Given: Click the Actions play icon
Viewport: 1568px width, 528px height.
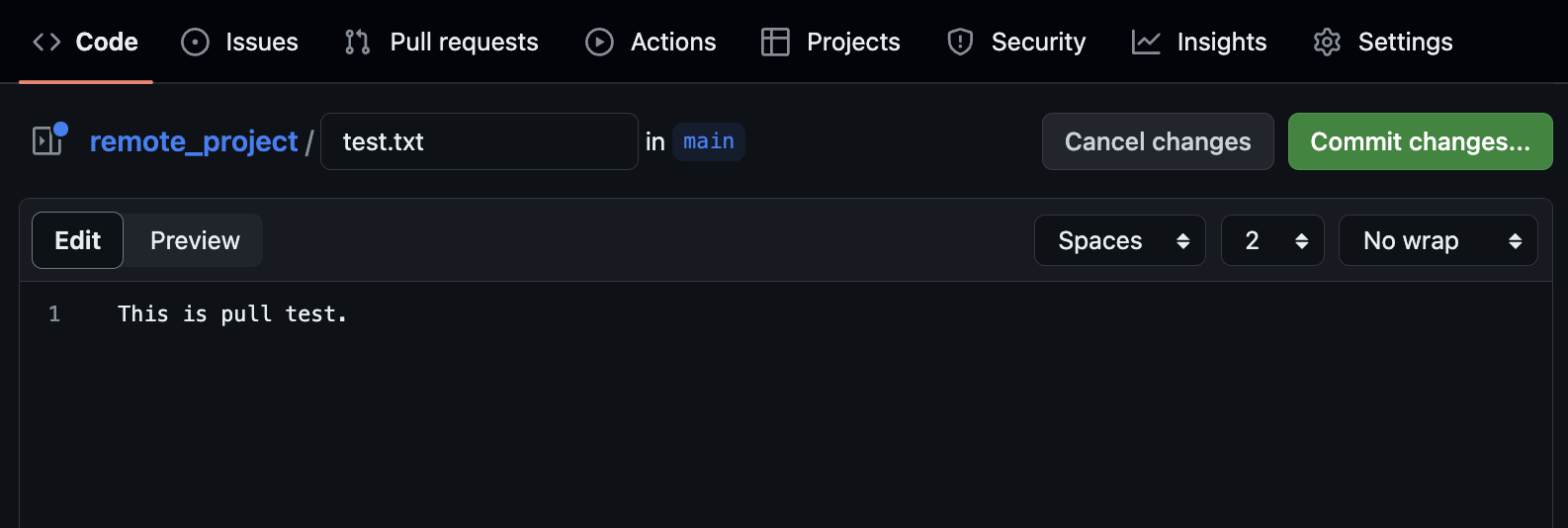Looking at the screenshot, I should [599, 42].
